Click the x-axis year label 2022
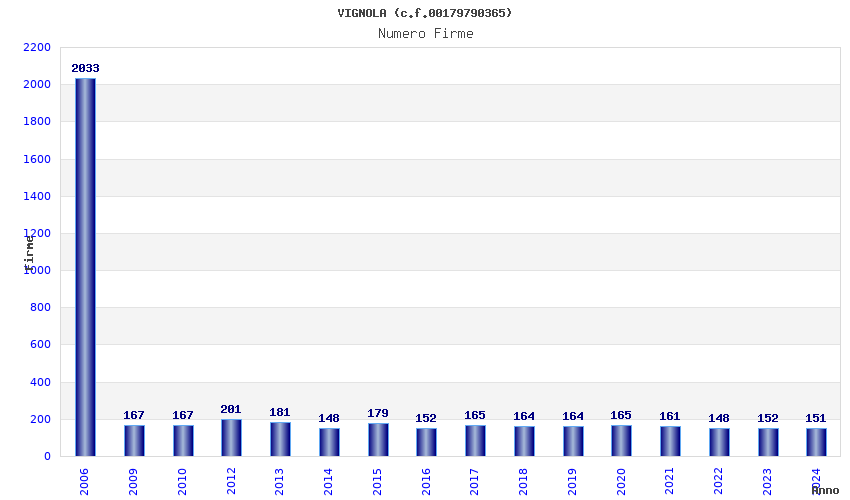Viewport: 850px width, 500px height. coord(719,482)
